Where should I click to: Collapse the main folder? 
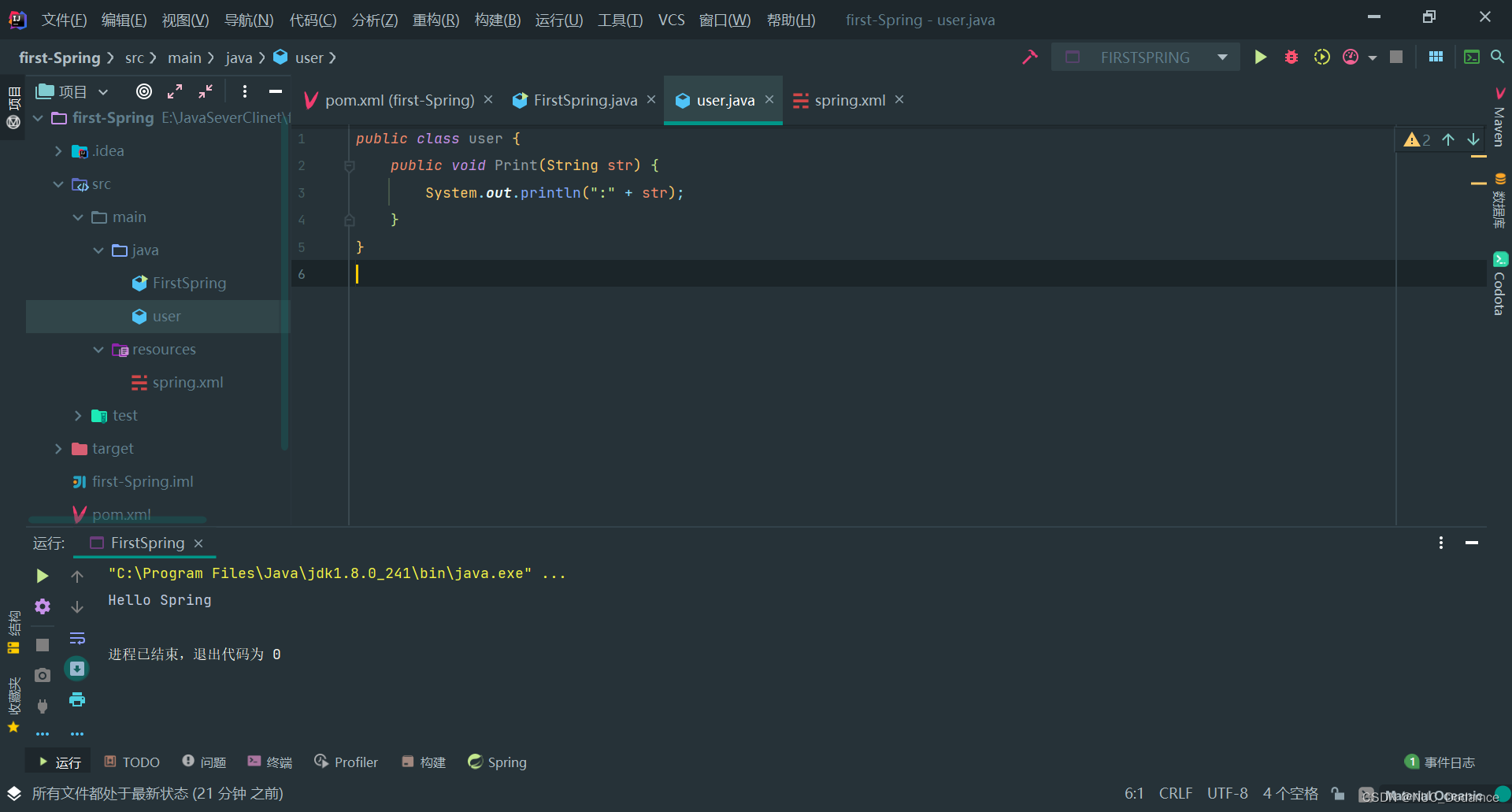tap(78, 217)
